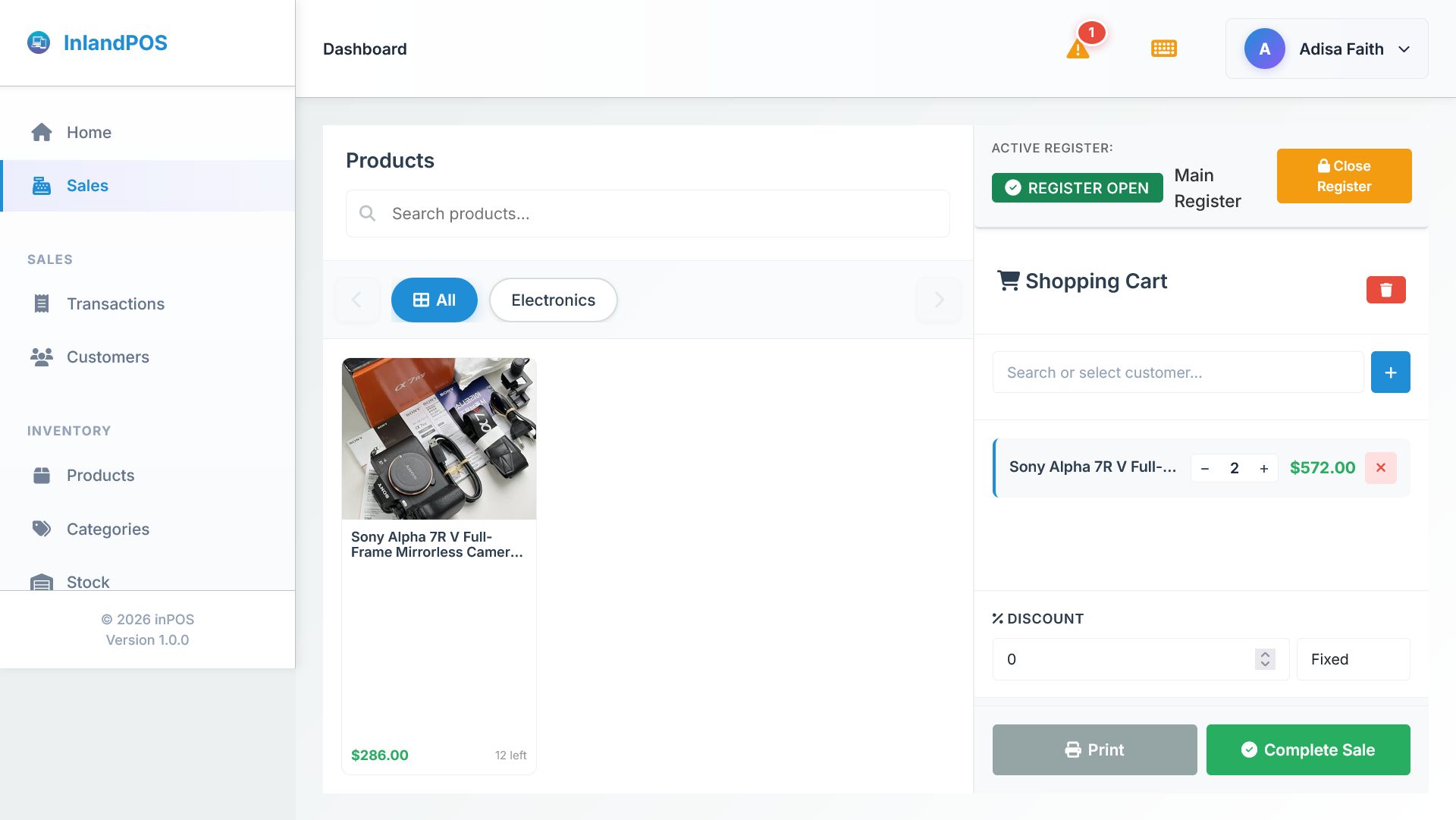Remove Sony Alpha item from the cart

coord(1380,468)
